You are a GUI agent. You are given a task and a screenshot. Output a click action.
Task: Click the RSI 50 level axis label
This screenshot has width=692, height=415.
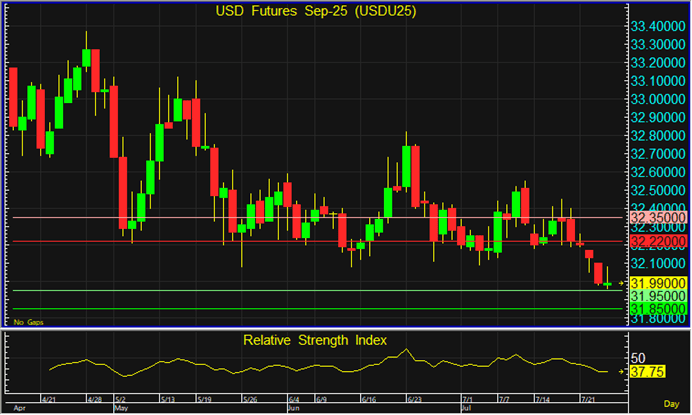click(637, 358)
